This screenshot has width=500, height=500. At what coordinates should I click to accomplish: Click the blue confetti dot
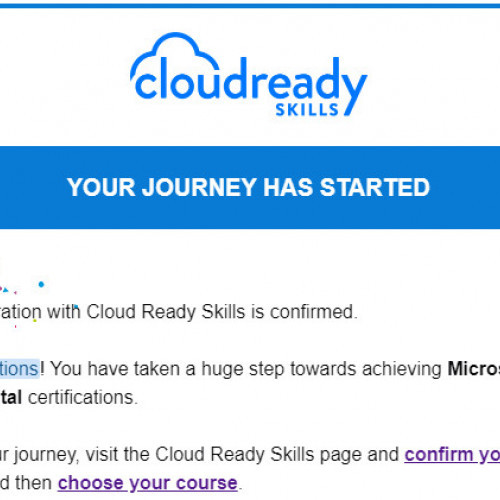click(41, 284)
